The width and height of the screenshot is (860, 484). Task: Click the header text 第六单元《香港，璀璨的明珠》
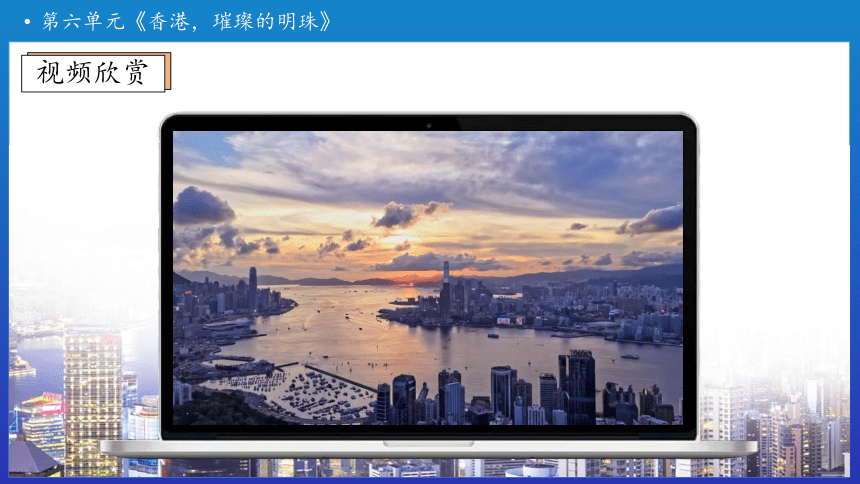(186, 21)
